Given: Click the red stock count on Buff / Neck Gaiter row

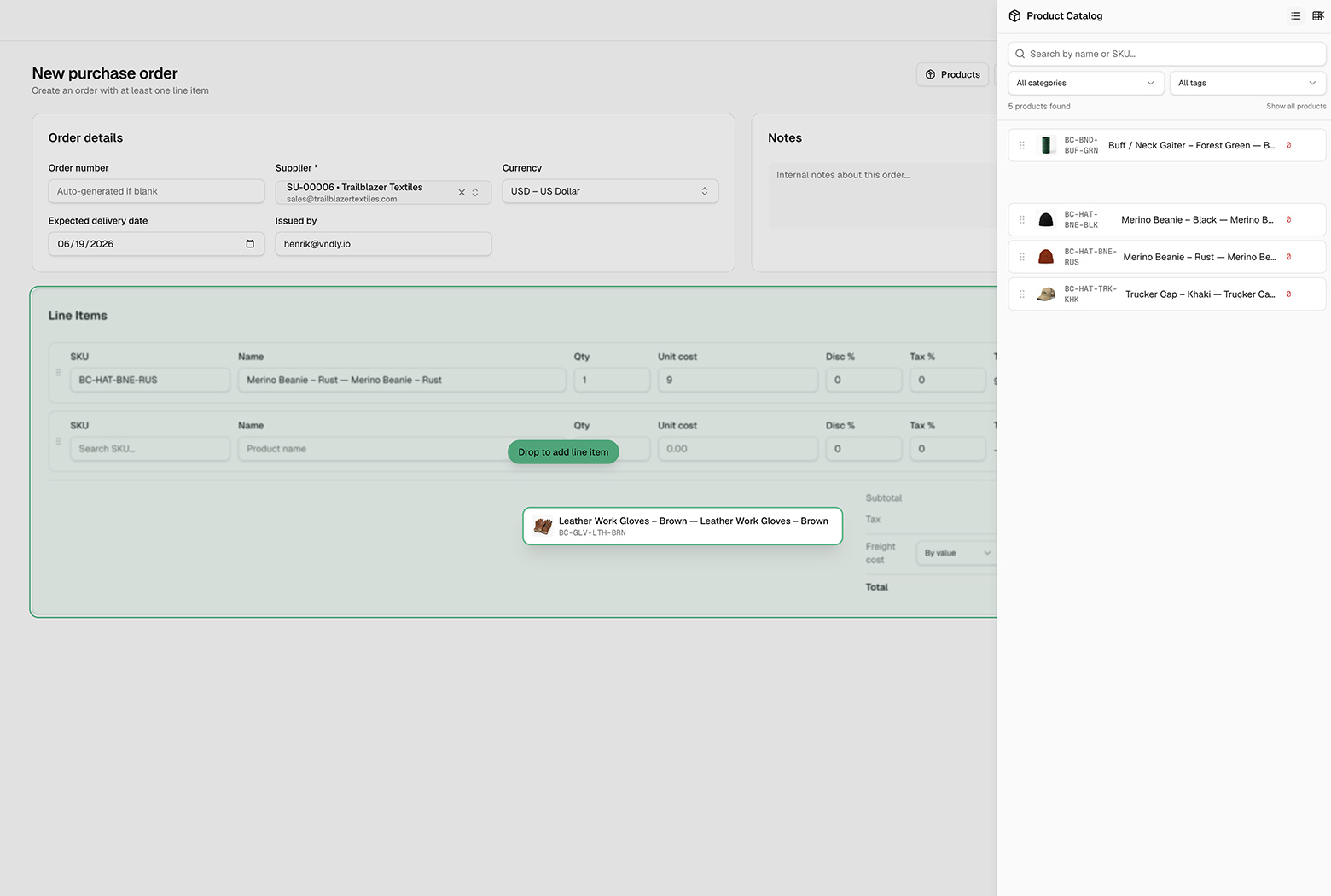Looking at the screenshot, I should (x=1288, y=145).
